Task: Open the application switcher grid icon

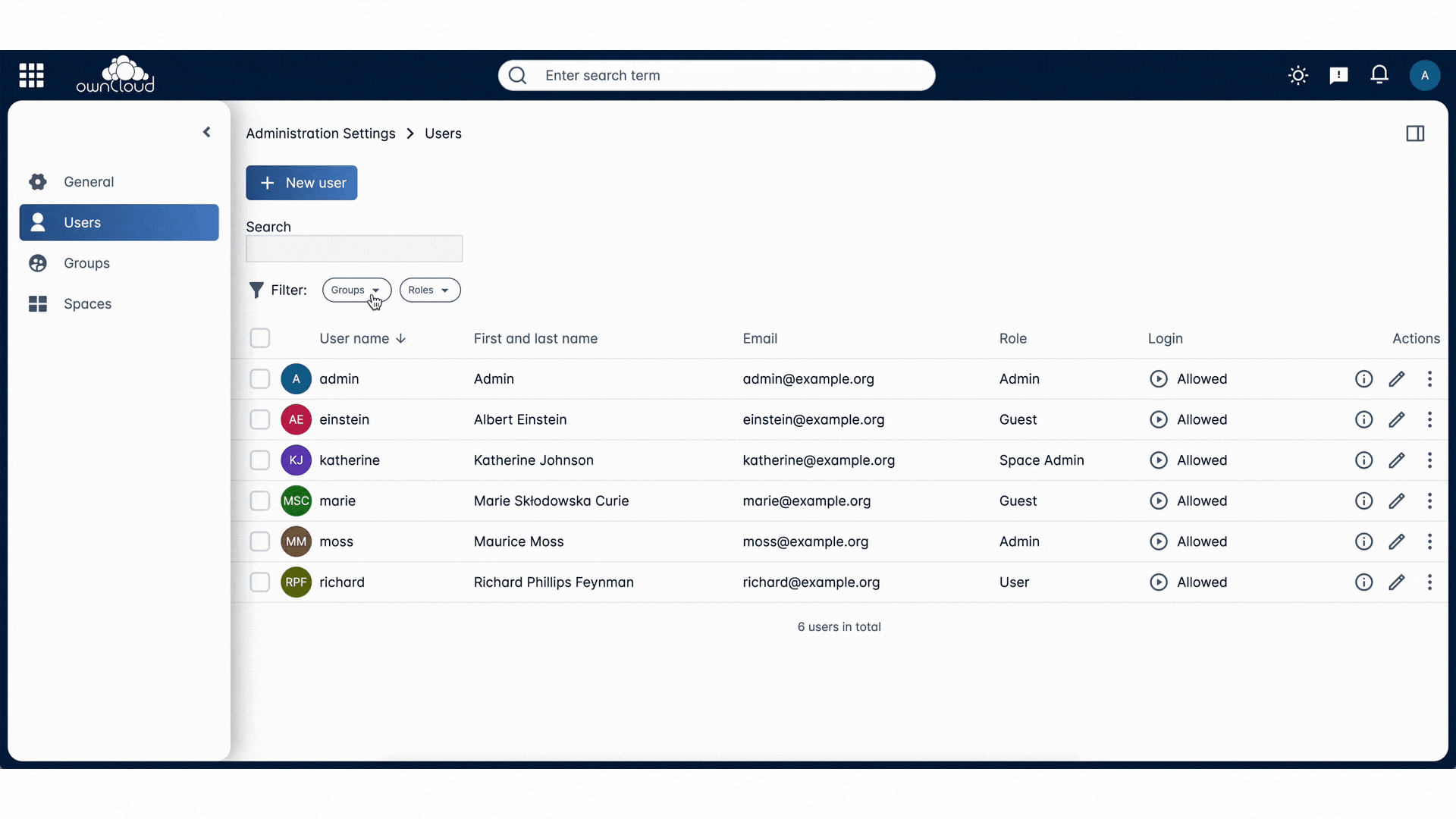Action: (31, 75)
